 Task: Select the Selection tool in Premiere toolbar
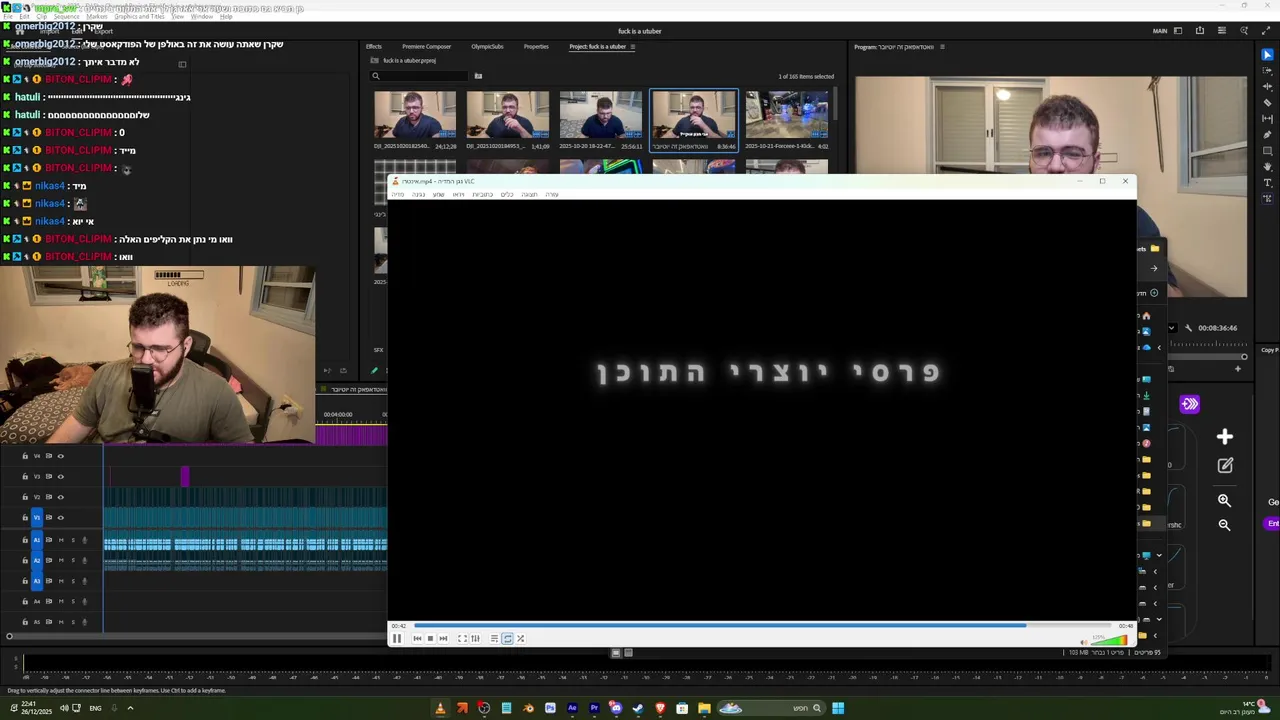[x=1268, y=55]
